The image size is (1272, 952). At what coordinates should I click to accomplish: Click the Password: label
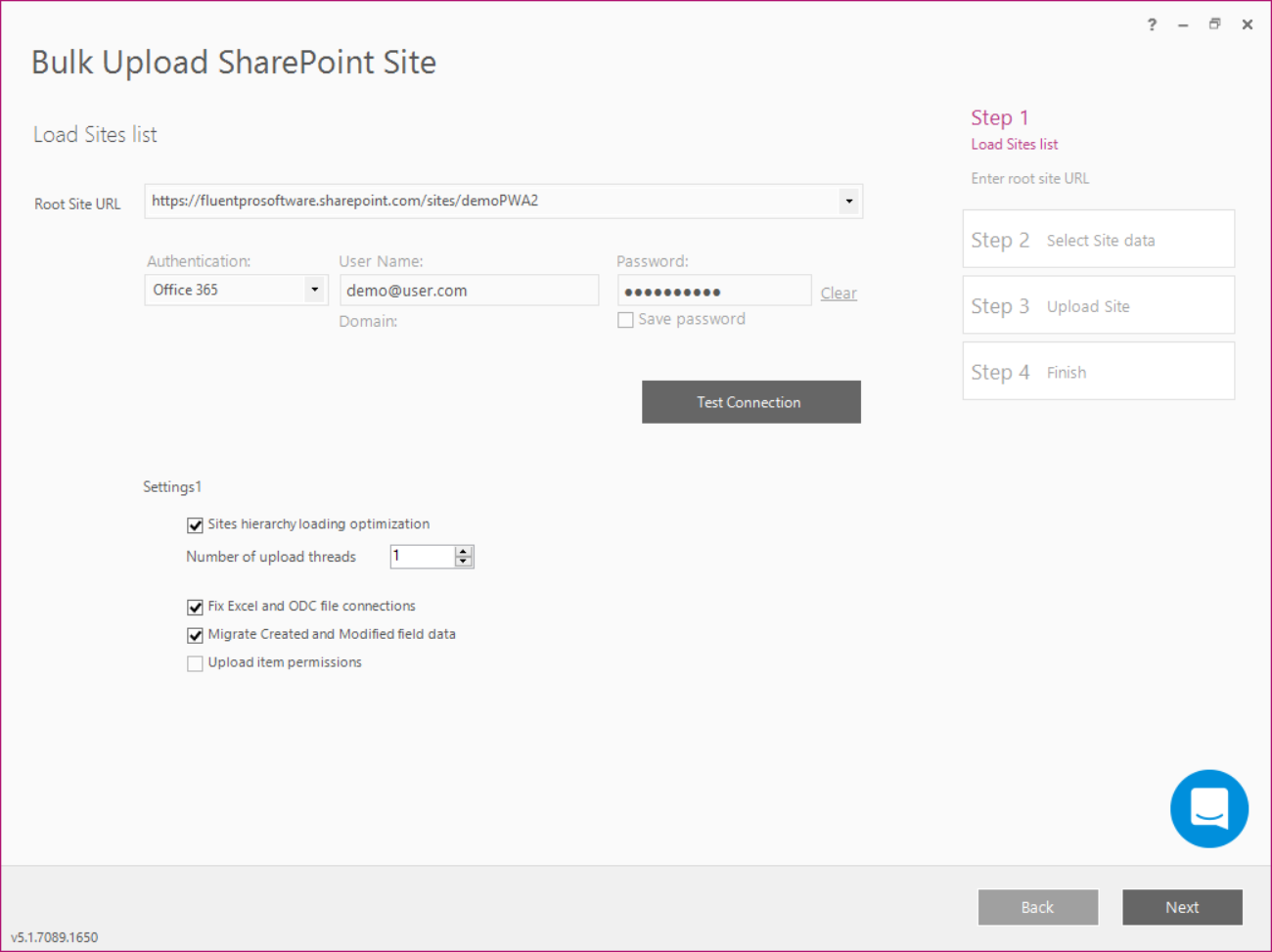click(x=653, y=261)
